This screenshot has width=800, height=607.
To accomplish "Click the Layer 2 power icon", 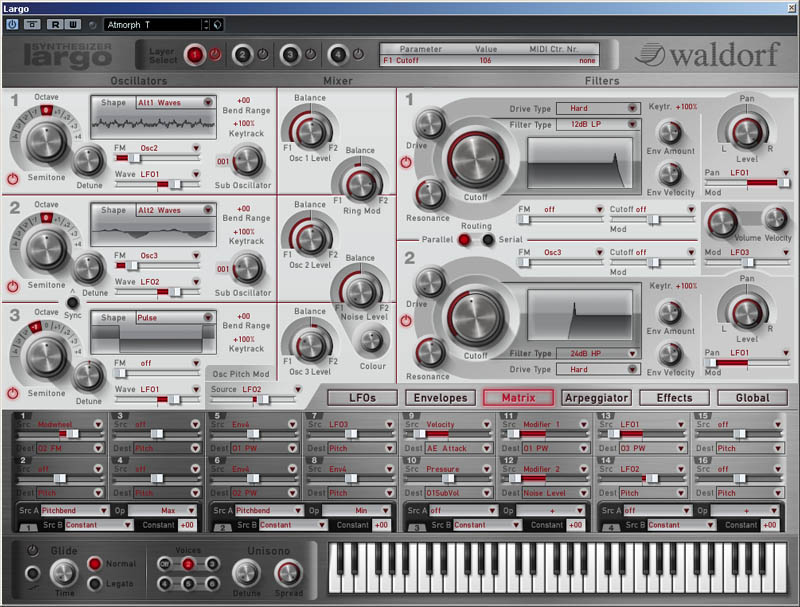I will pos(262,54).
